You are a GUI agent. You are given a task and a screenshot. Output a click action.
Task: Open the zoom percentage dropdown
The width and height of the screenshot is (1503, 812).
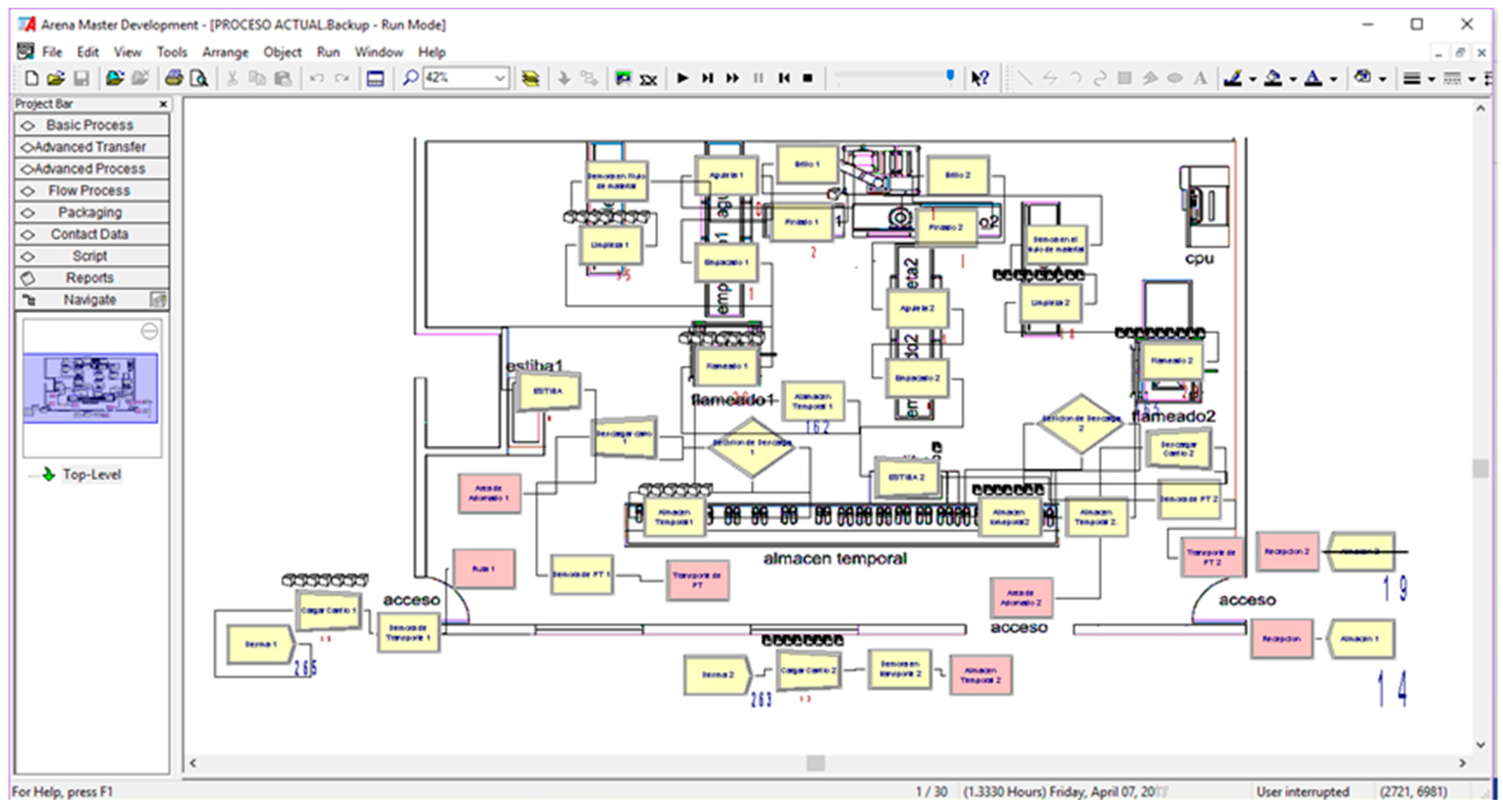pos(500,78)
